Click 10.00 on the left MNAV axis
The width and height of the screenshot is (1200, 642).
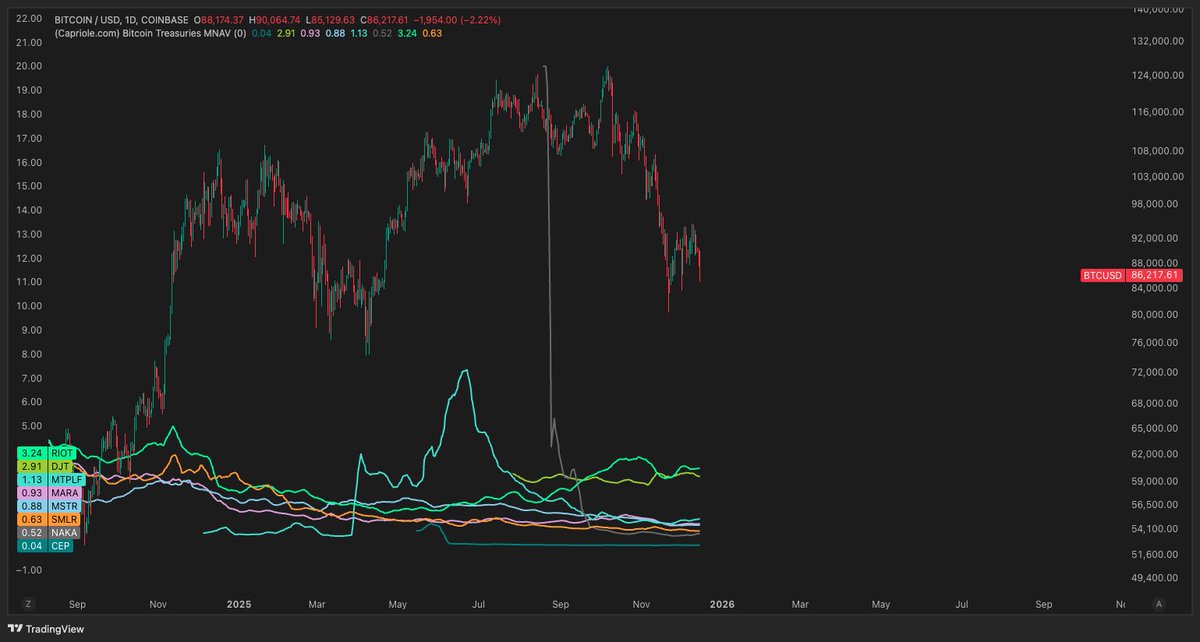pos(30,306)
